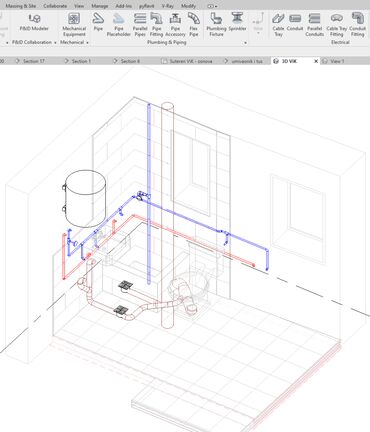
Task: Click the greyed-out Wire tool
Action: 258,22
